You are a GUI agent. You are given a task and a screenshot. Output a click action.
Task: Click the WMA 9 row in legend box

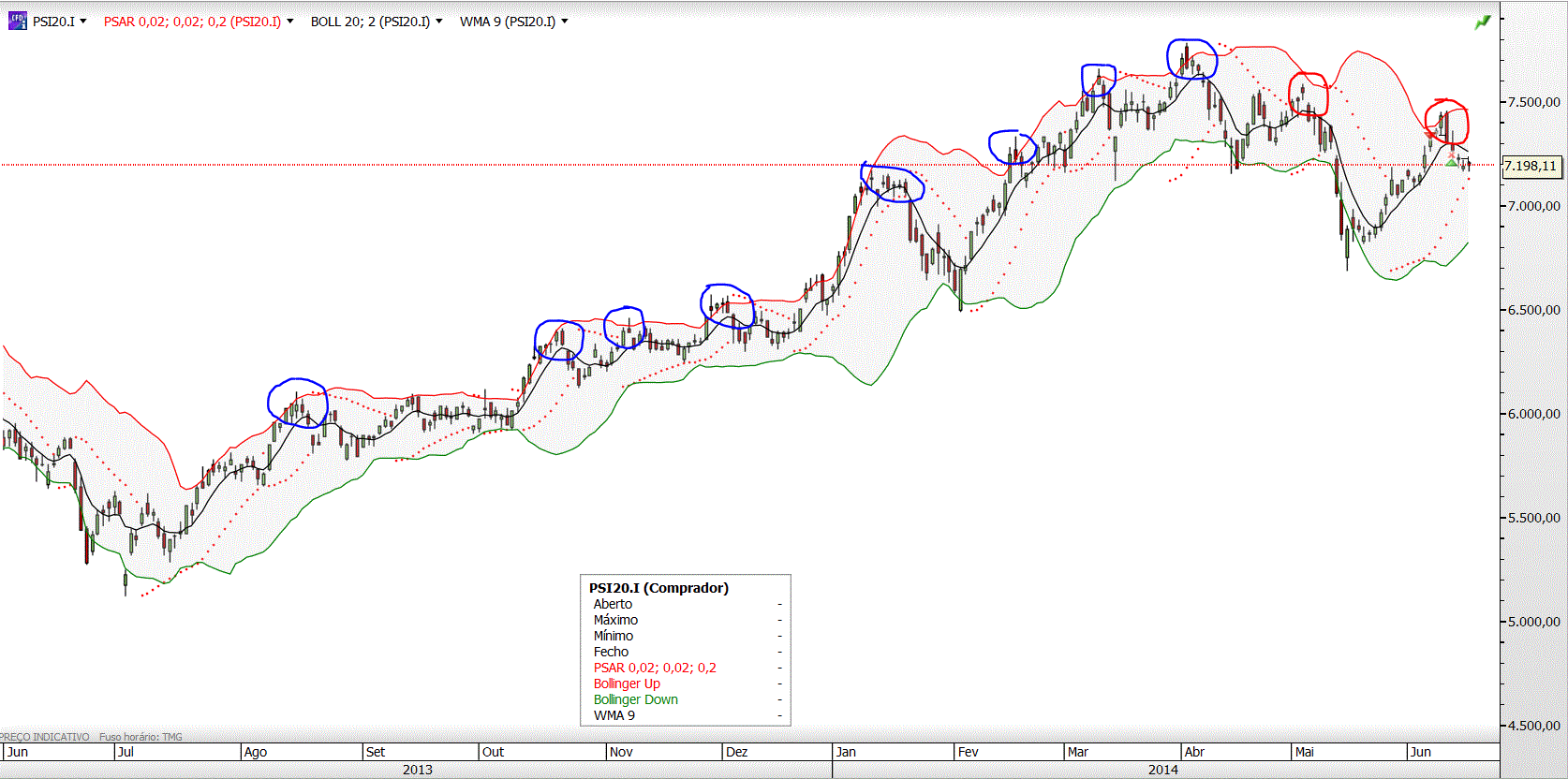pyautogui.click(x=614, y=715)
